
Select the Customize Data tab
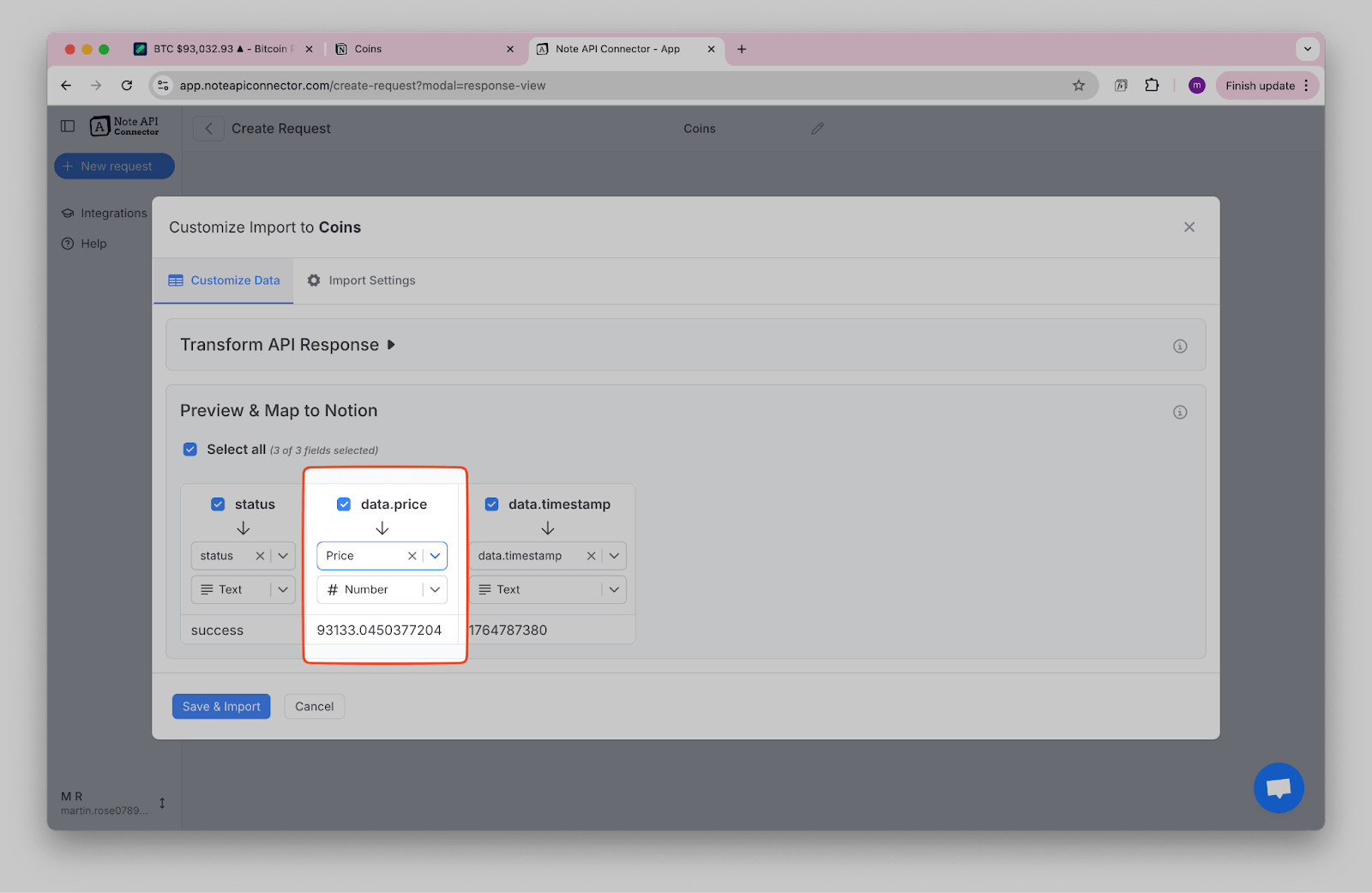point(224,281)
